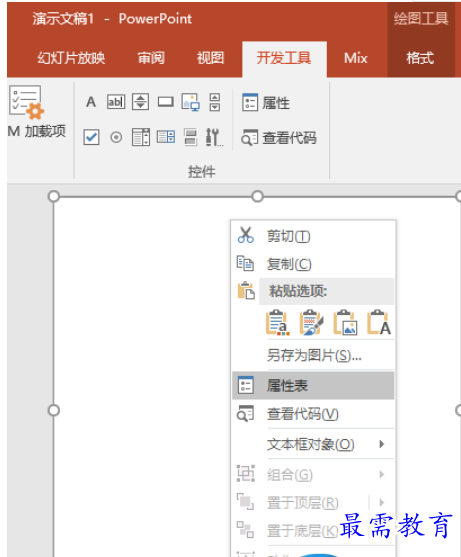This screenshot has width=461, height=557.
Task: Expand the 置于顶层(R) submenu arrow
Action: 382,502
